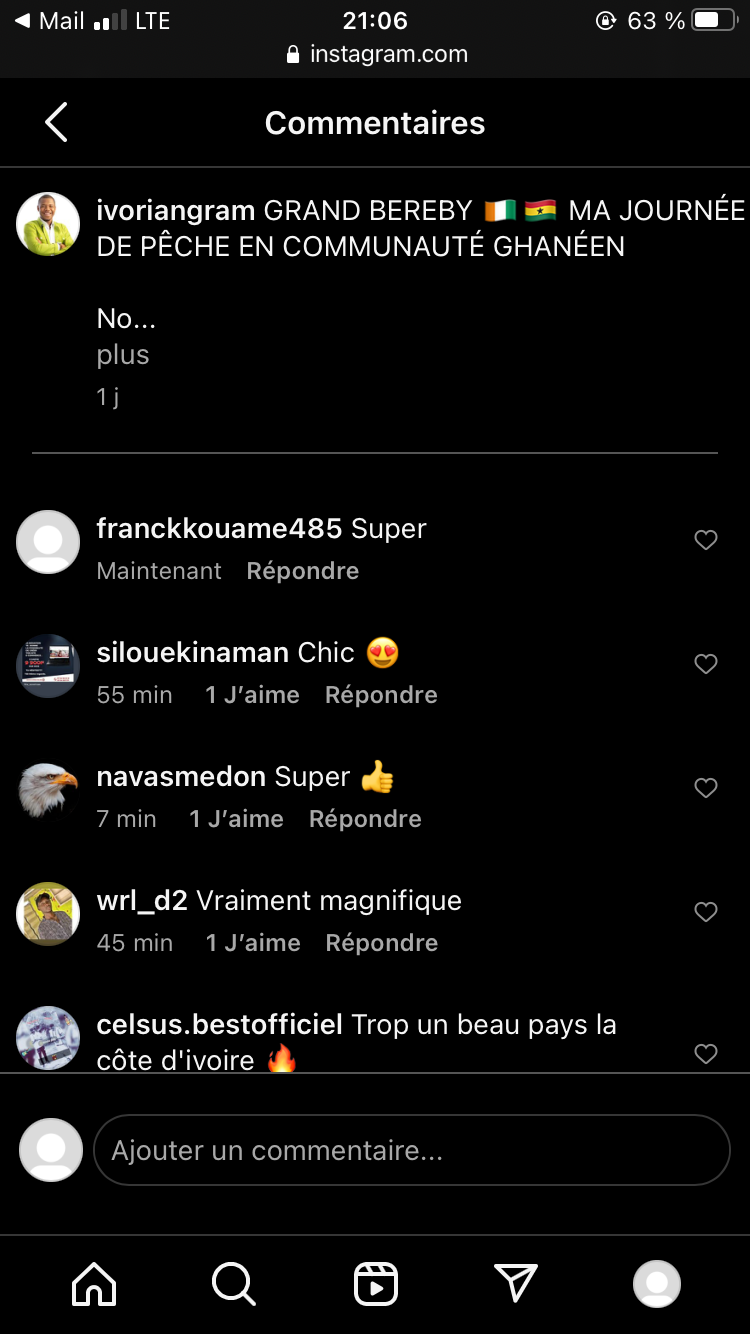View likes on wrl_d2's comment
Viewport: 750px width, 1334px height.
click(x=253, y=943)
